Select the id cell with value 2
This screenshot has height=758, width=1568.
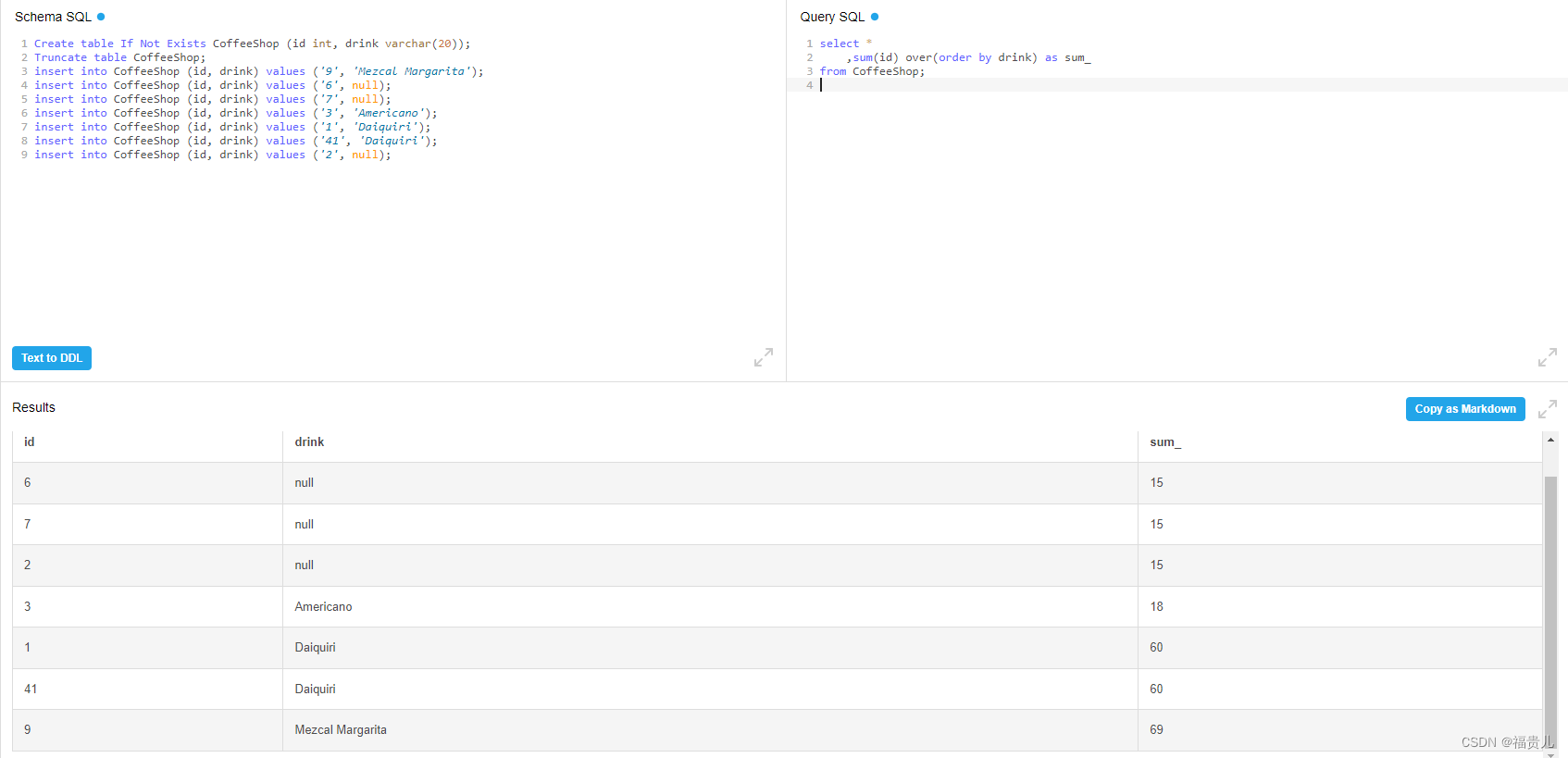click(147, 565)
